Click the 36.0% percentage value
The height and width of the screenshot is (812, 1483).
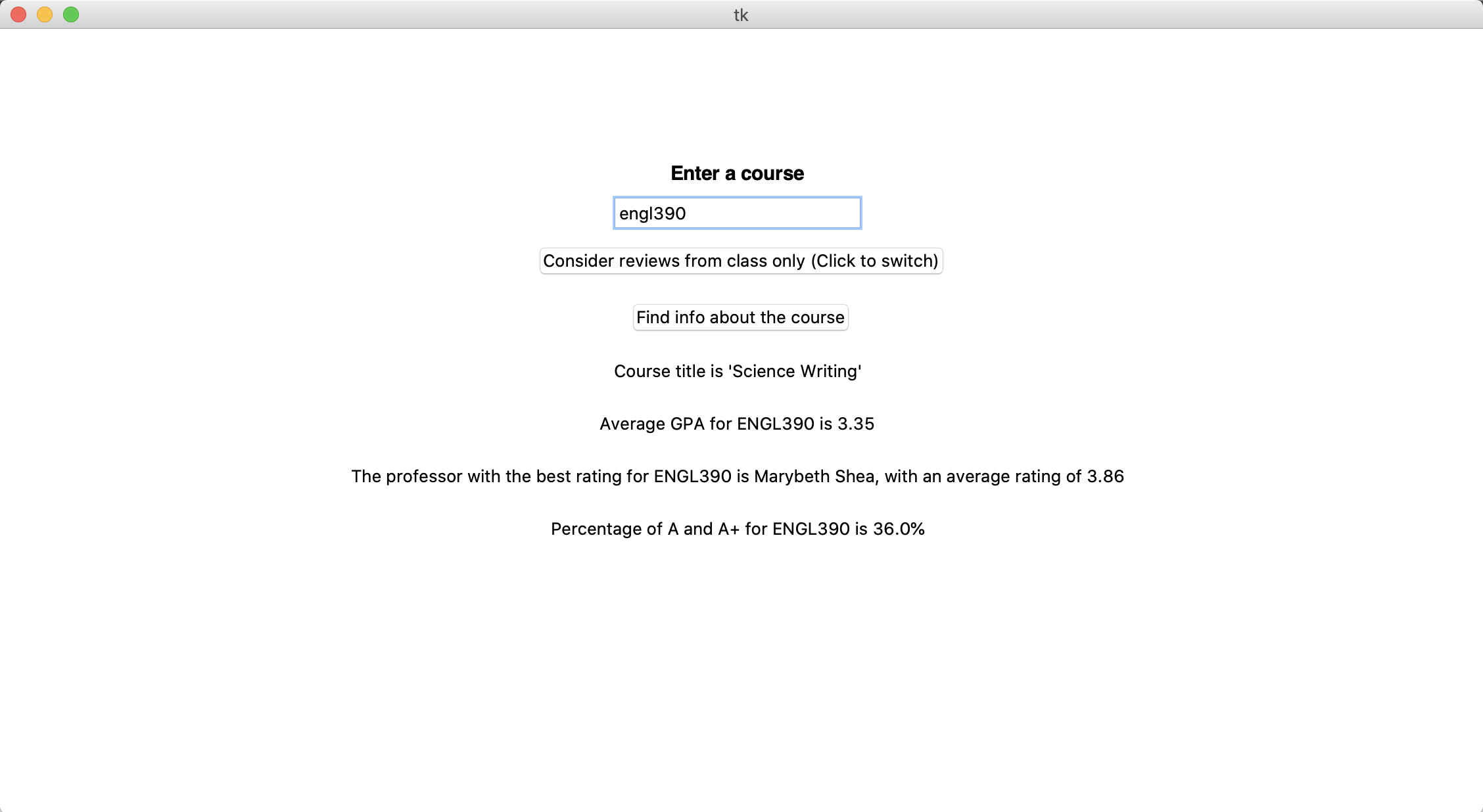899,529
